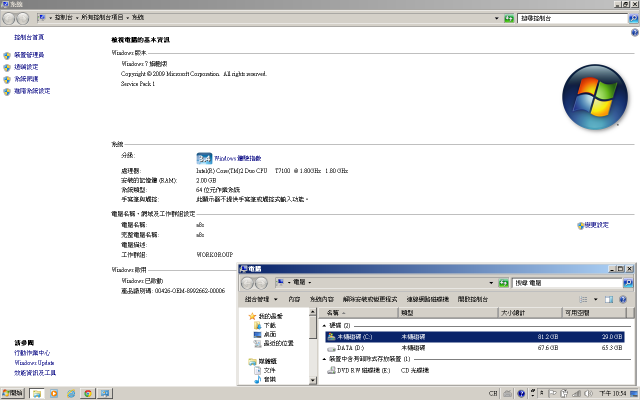This screenshot has height=400, width=640.
Task: Click uninstall or change a program
Action: point(370,300)
